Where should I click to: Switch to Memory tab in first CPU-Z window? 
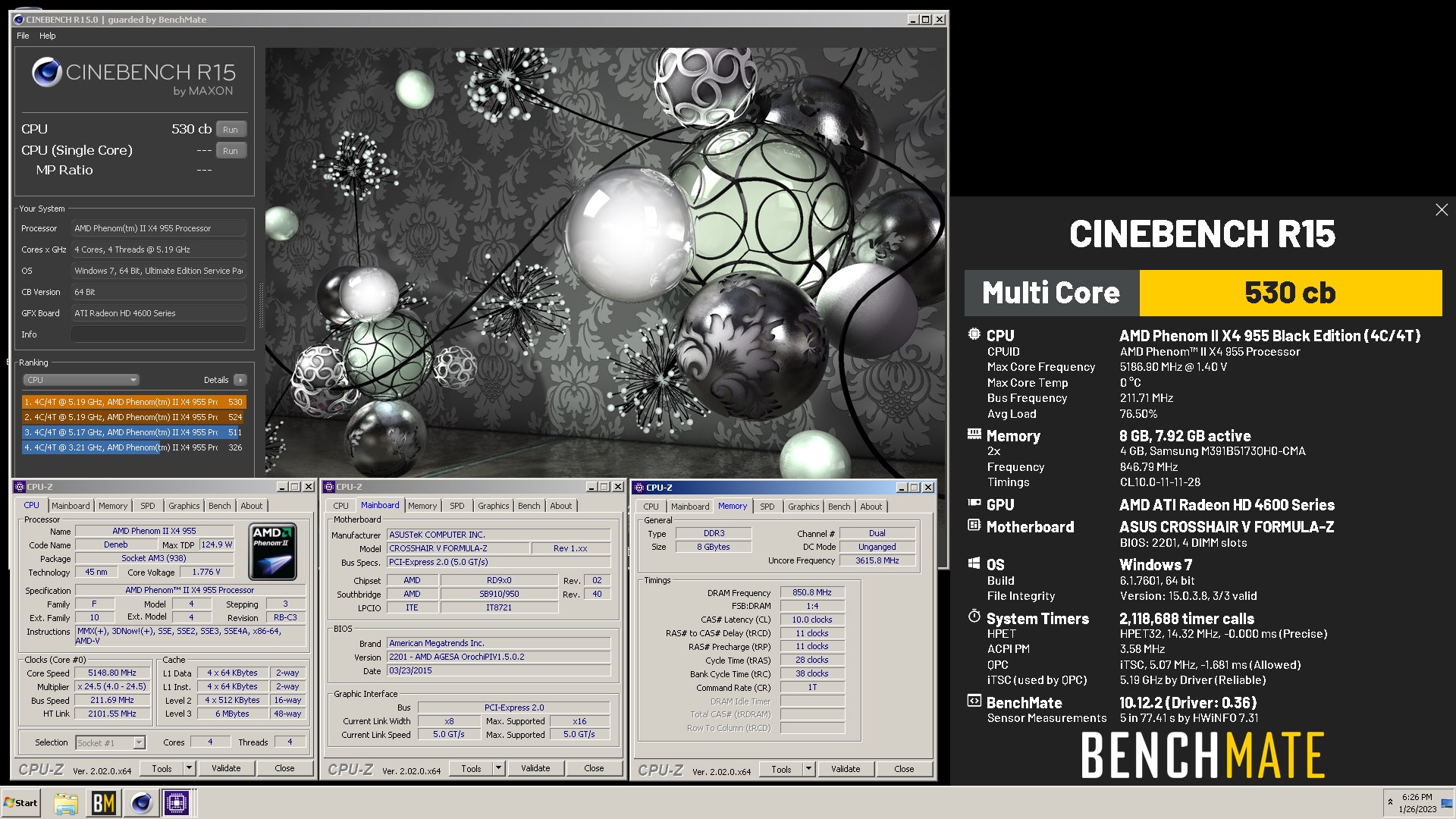click(113, 506)
